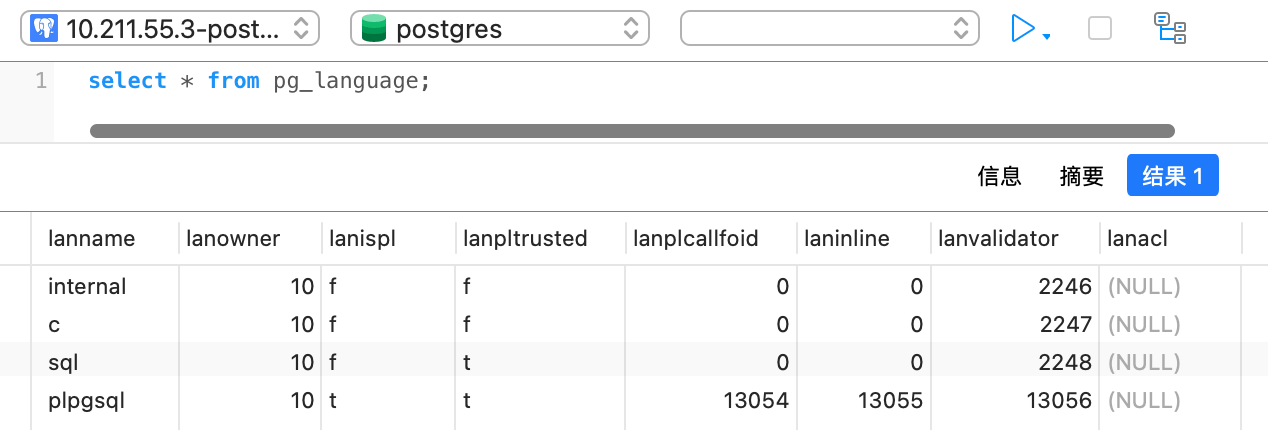Run the query with the play button

[x=1022, y=28]
